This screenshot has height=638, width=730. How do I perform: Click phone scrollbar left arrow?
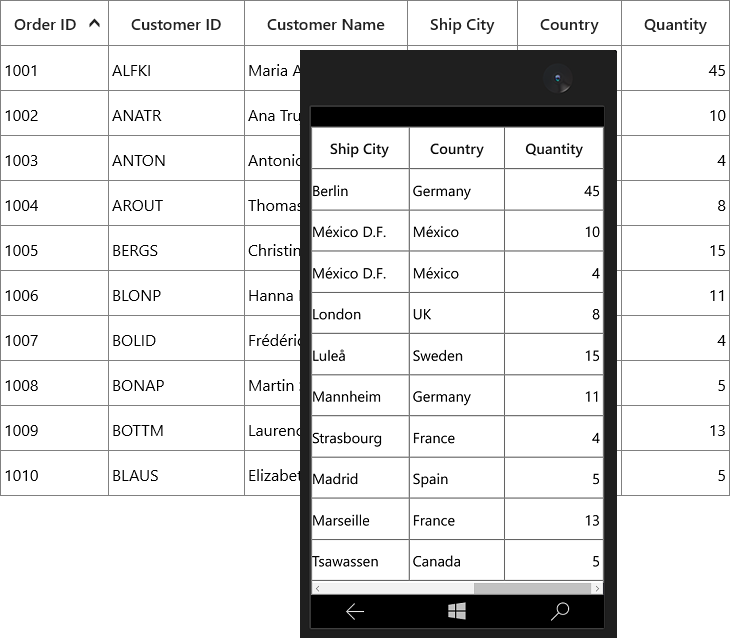(318, 589)
